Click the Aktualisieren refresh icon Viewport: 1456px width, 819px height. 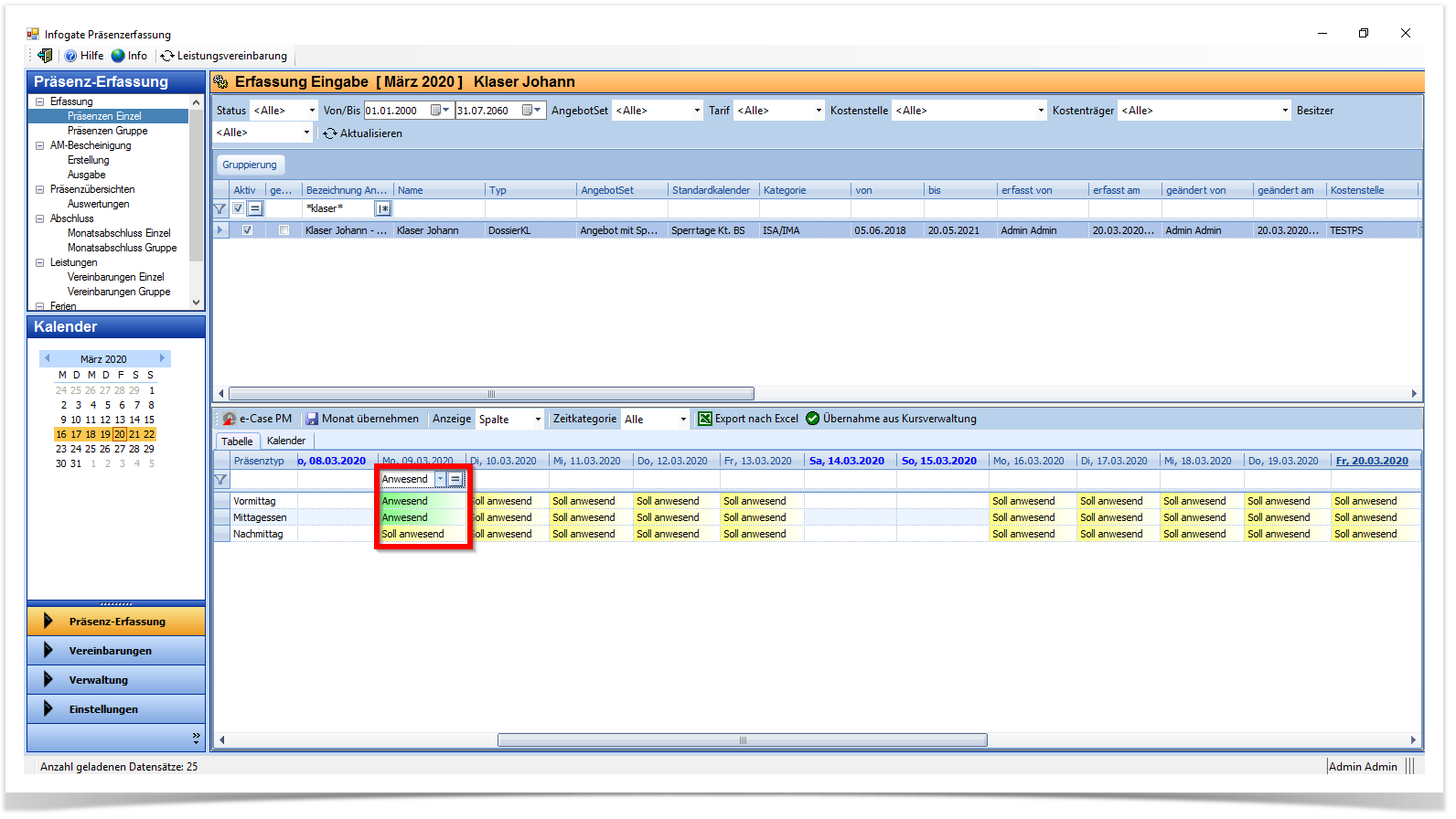tap(330, 133)
